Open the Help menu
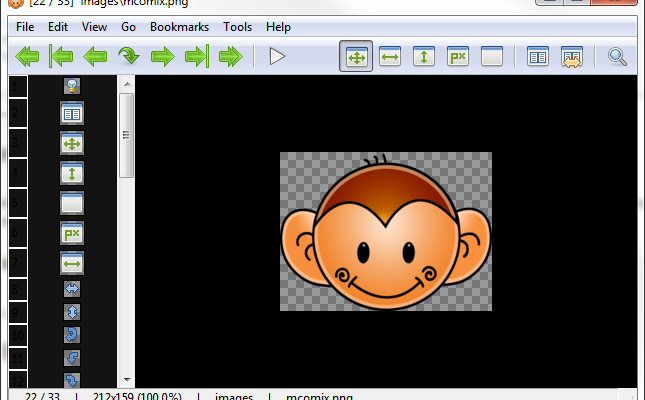Screen dimensions: 645x400 click(278, 27)
